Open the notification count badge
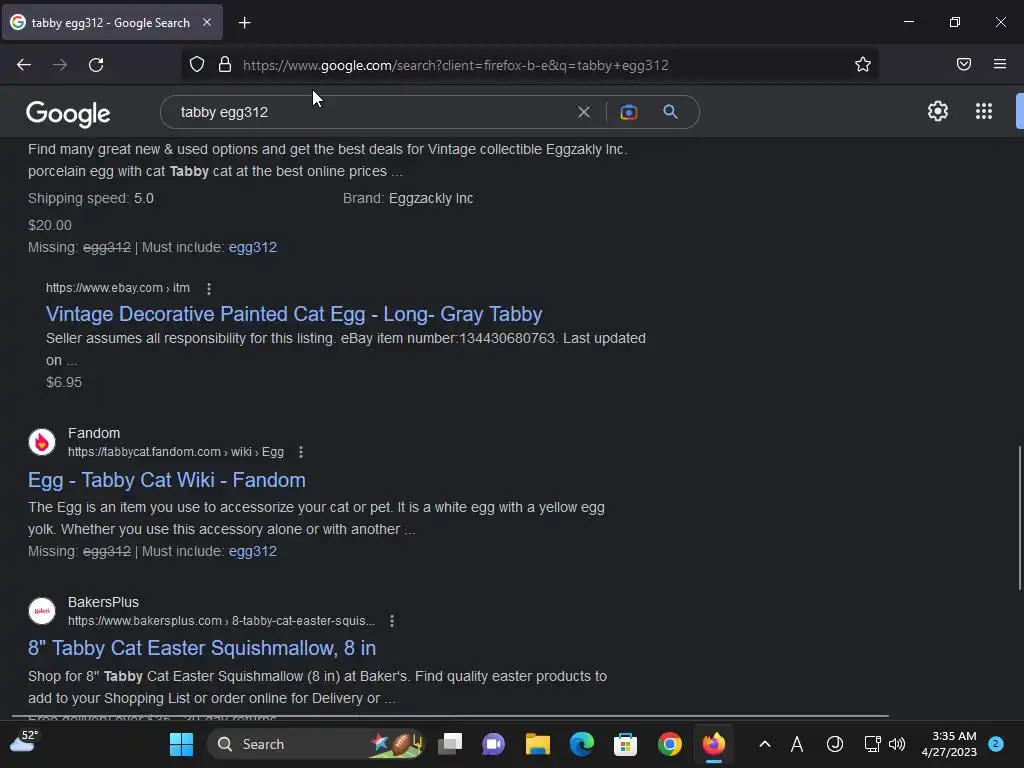 click(995, 744)
